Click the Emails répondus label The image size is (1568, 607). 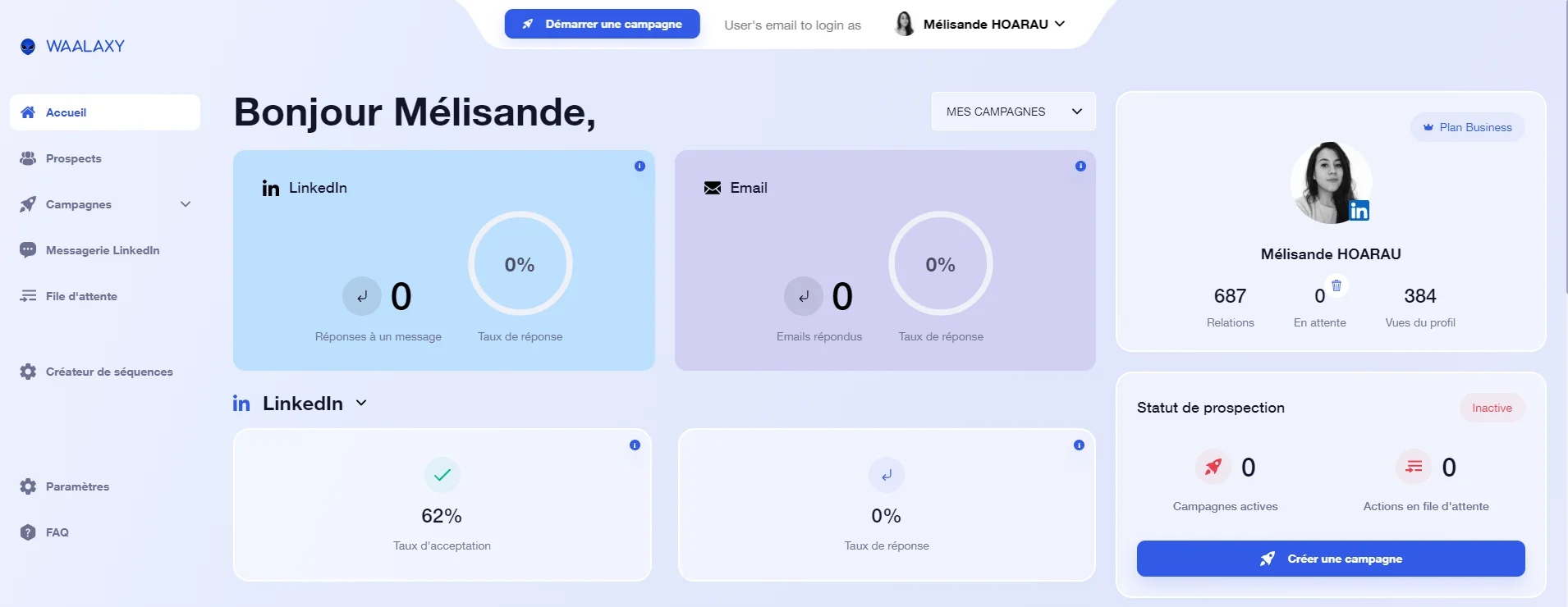tap(819, 336)
